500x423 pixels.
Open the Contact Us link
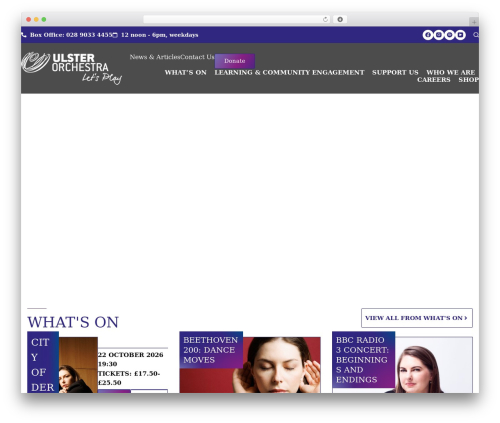[x=197, y=57]
